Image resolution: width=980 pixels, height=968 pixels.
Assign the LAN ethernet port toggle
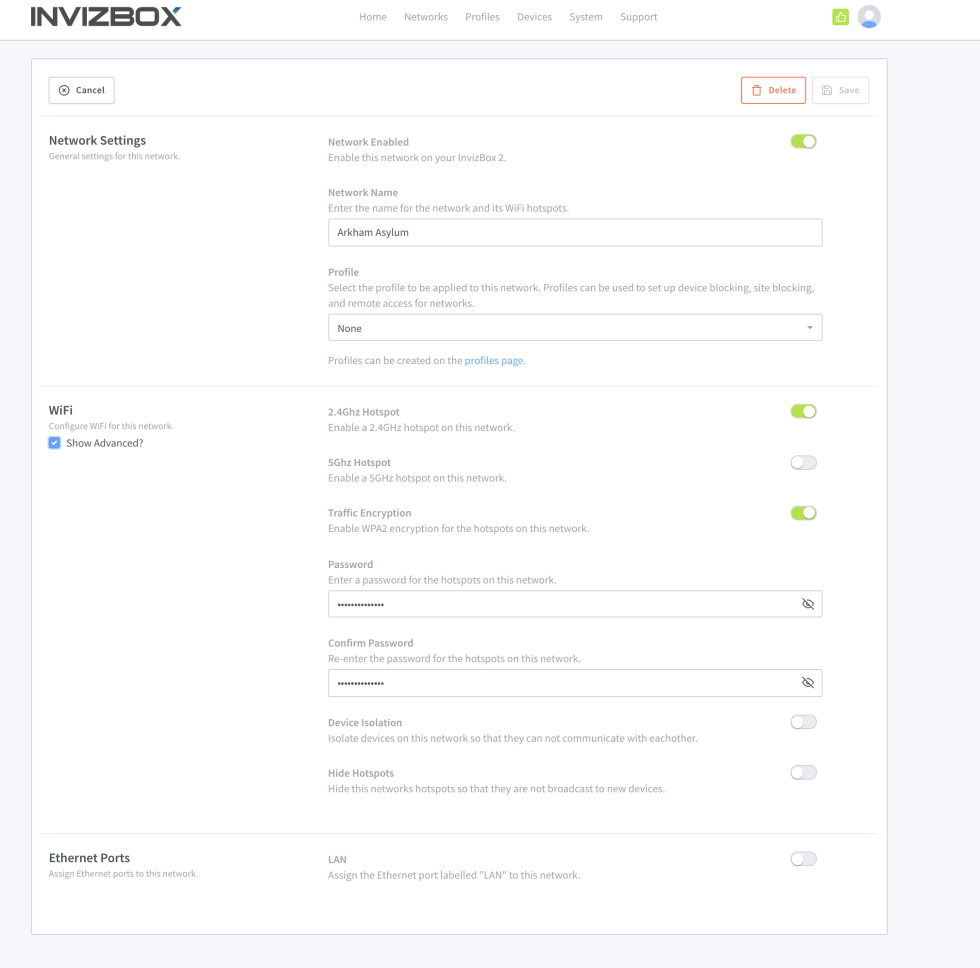(803, 858)
